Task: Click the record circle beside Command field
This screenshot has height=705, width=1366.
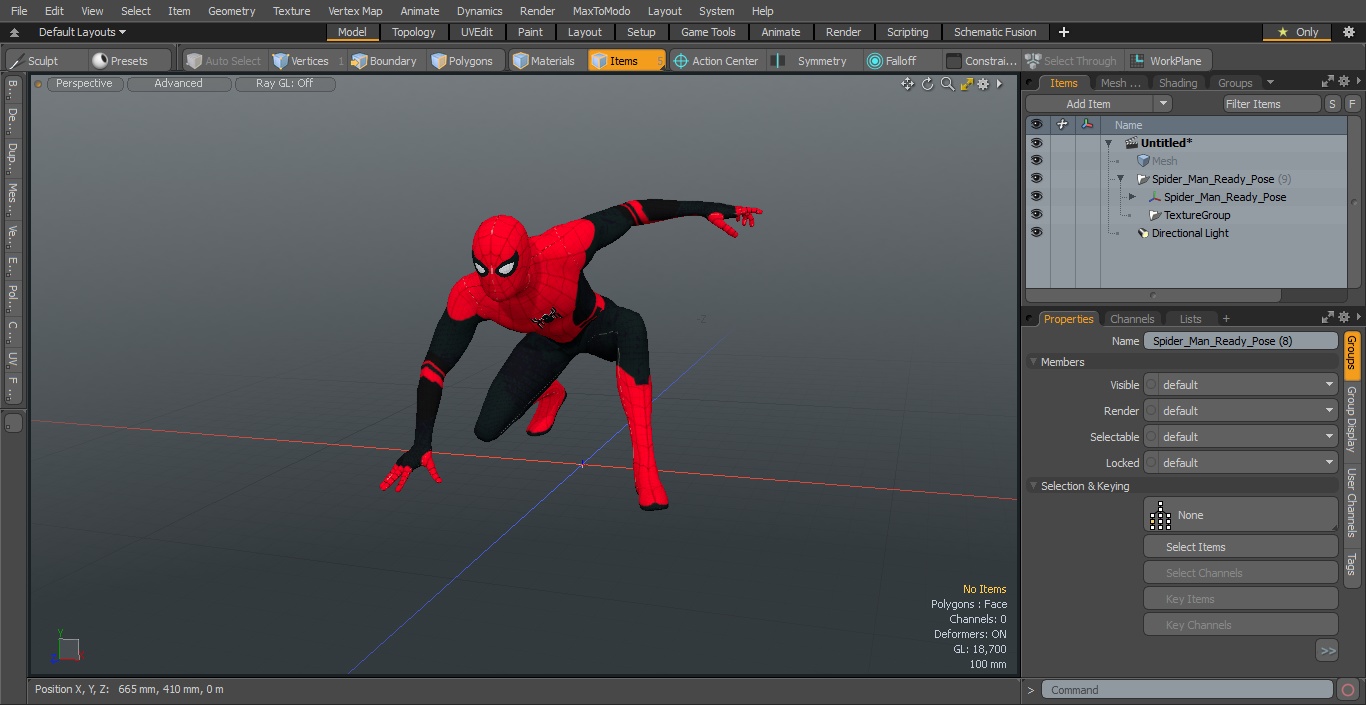Action: [x=1348, y=690]
